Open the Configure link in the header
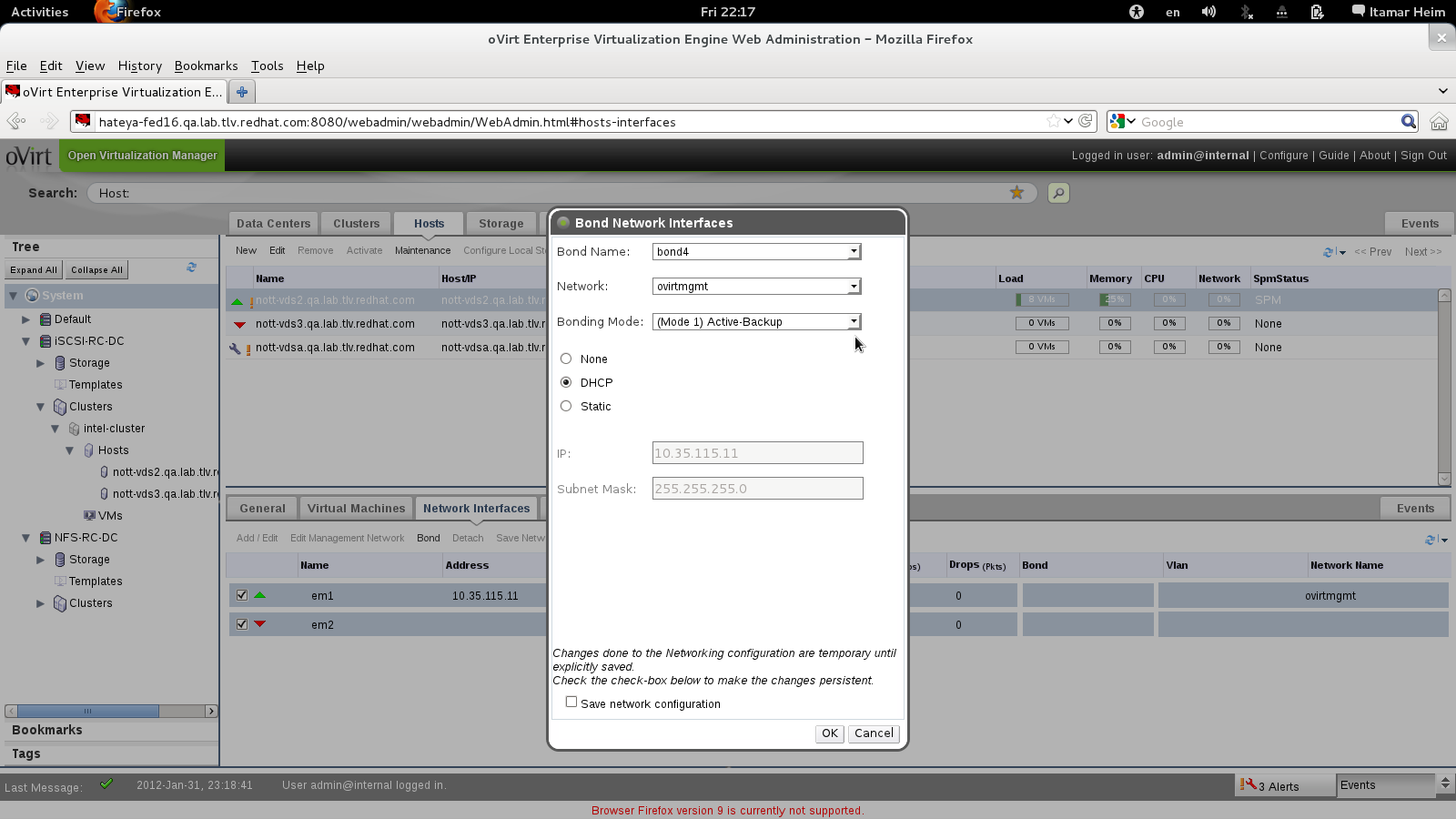 (1283, 156)
